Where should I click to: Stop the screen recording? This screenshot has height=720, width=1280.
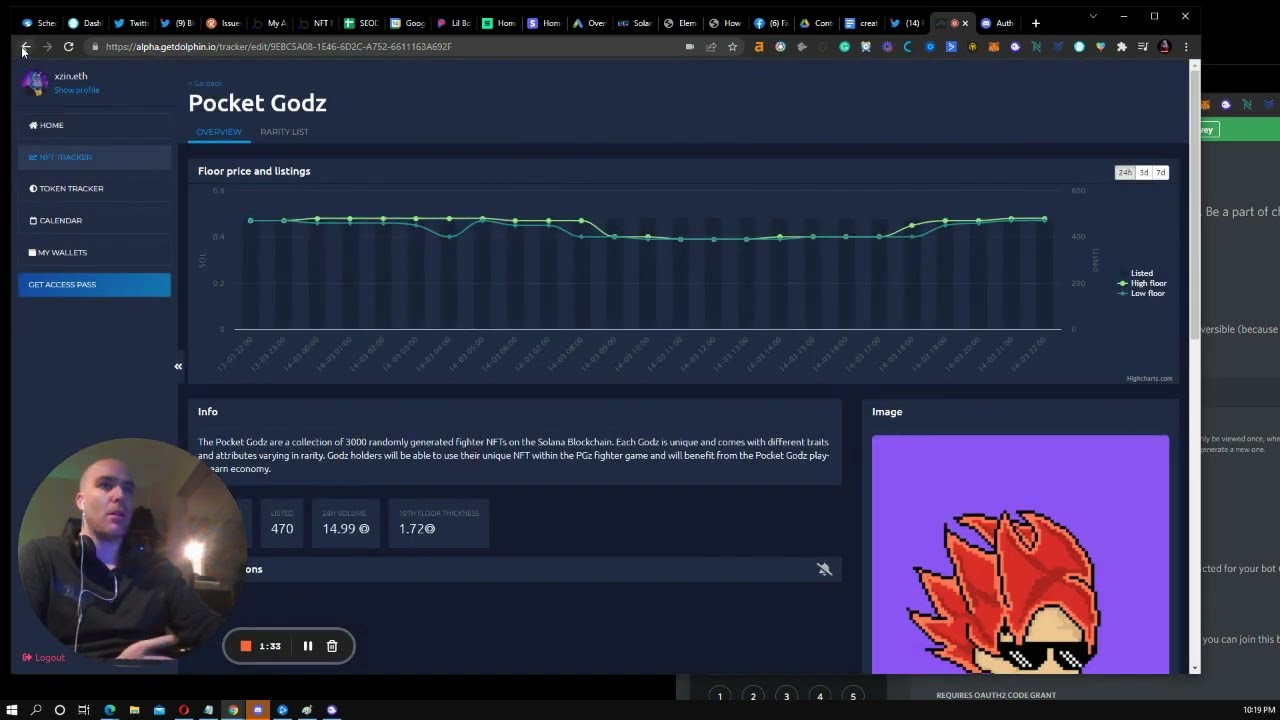coord(246,646)
